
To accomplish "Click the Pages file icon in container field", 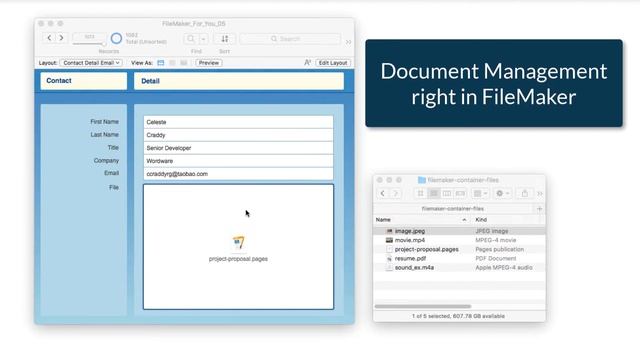I will click(x=238, y=243).
